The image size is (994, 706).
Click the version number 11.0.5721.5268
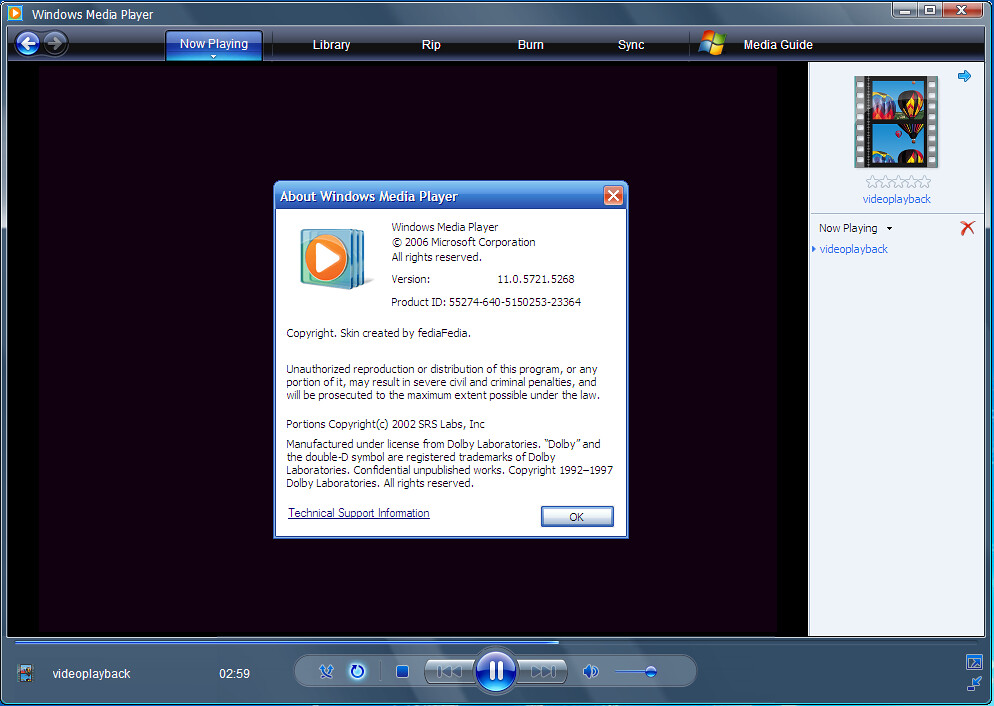click(x=536, y=279)
